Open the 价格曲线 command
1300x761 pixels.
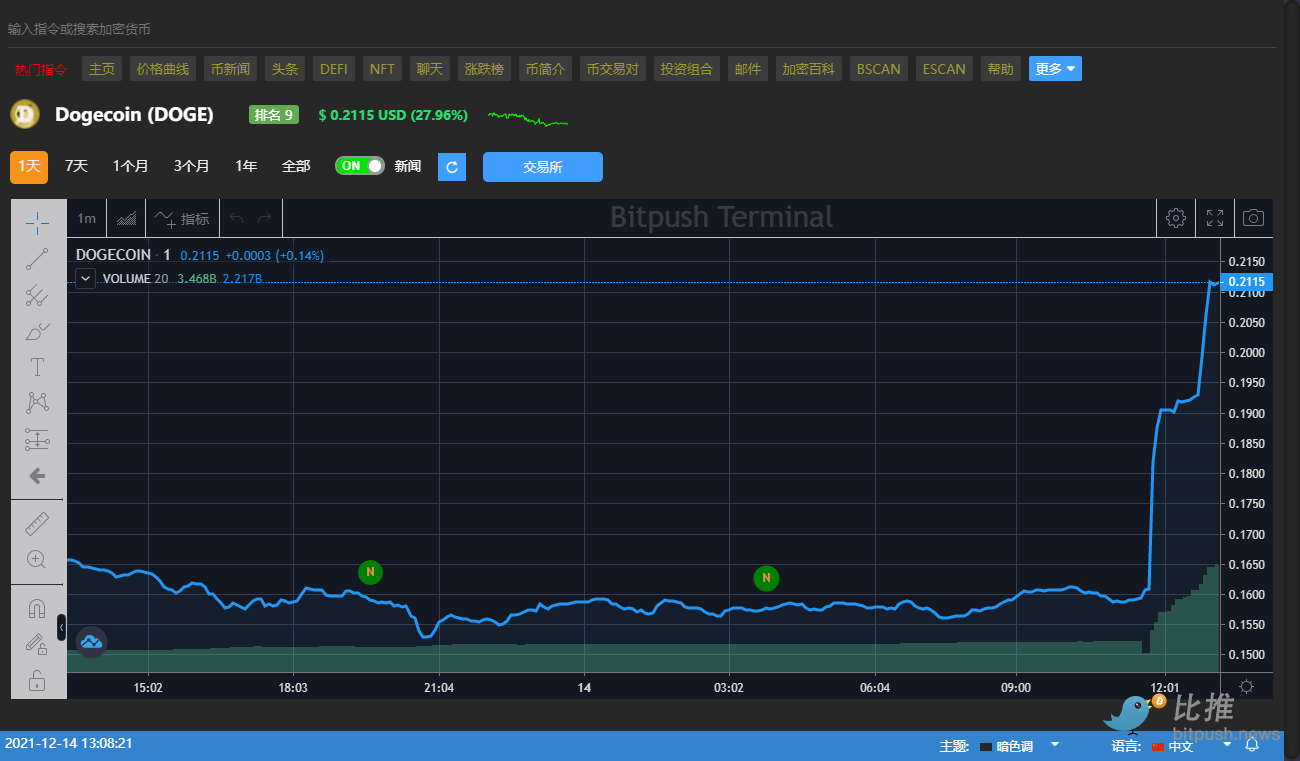coord(163,69)
